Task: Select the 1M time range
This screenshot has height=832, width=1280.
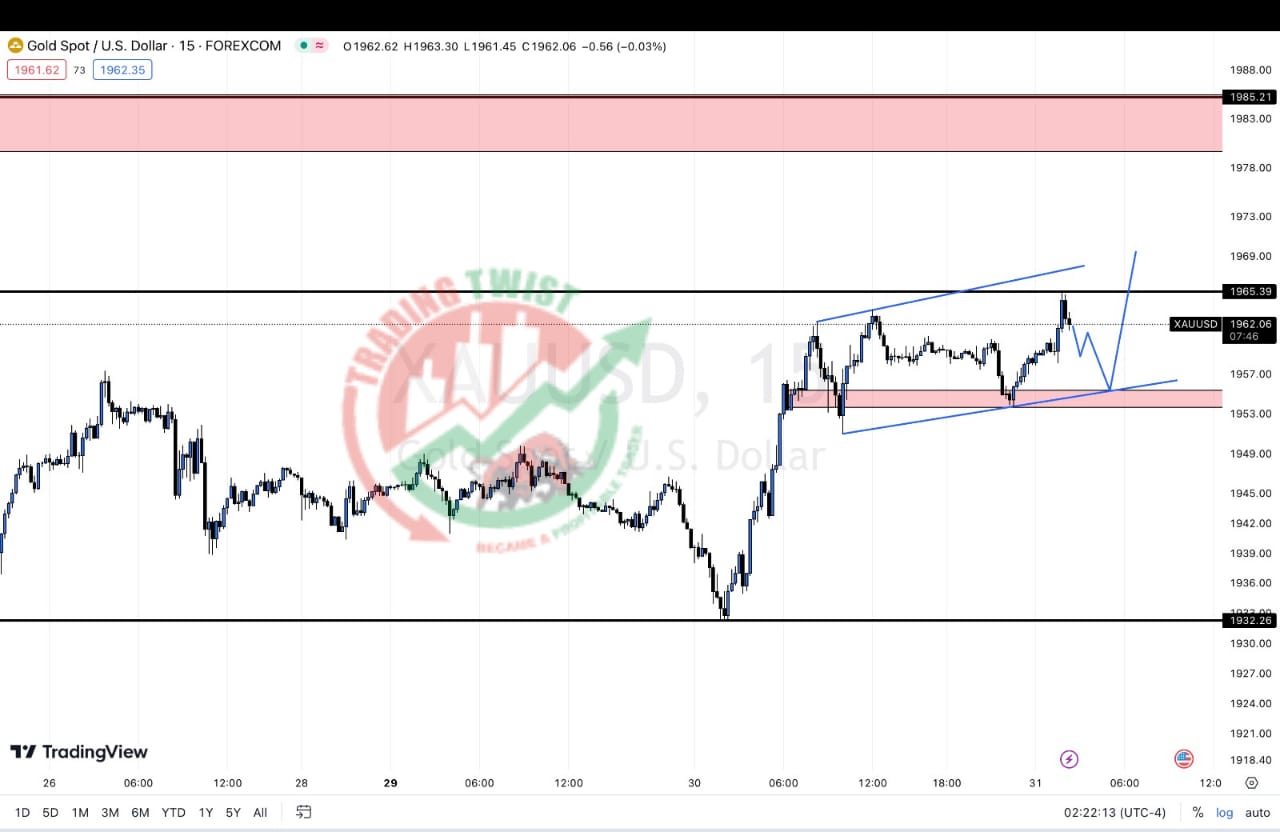Action: click(x=80, y=813)
